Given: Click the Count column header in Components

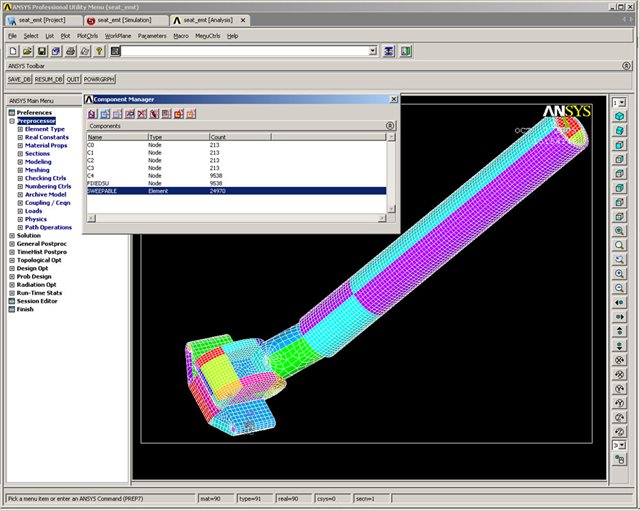Looking at the screenshot, I should click(x=240, y=137).
